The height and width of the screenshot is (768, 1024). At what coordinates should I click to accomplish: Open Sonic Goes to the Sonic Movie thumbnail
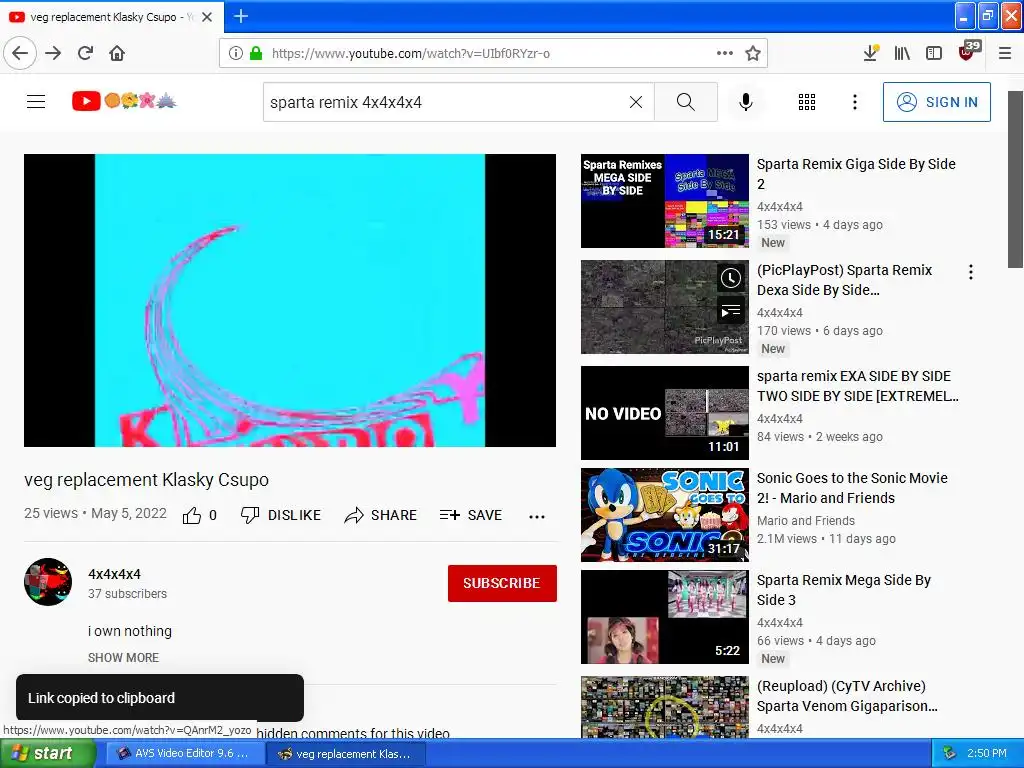pos(665,515)
